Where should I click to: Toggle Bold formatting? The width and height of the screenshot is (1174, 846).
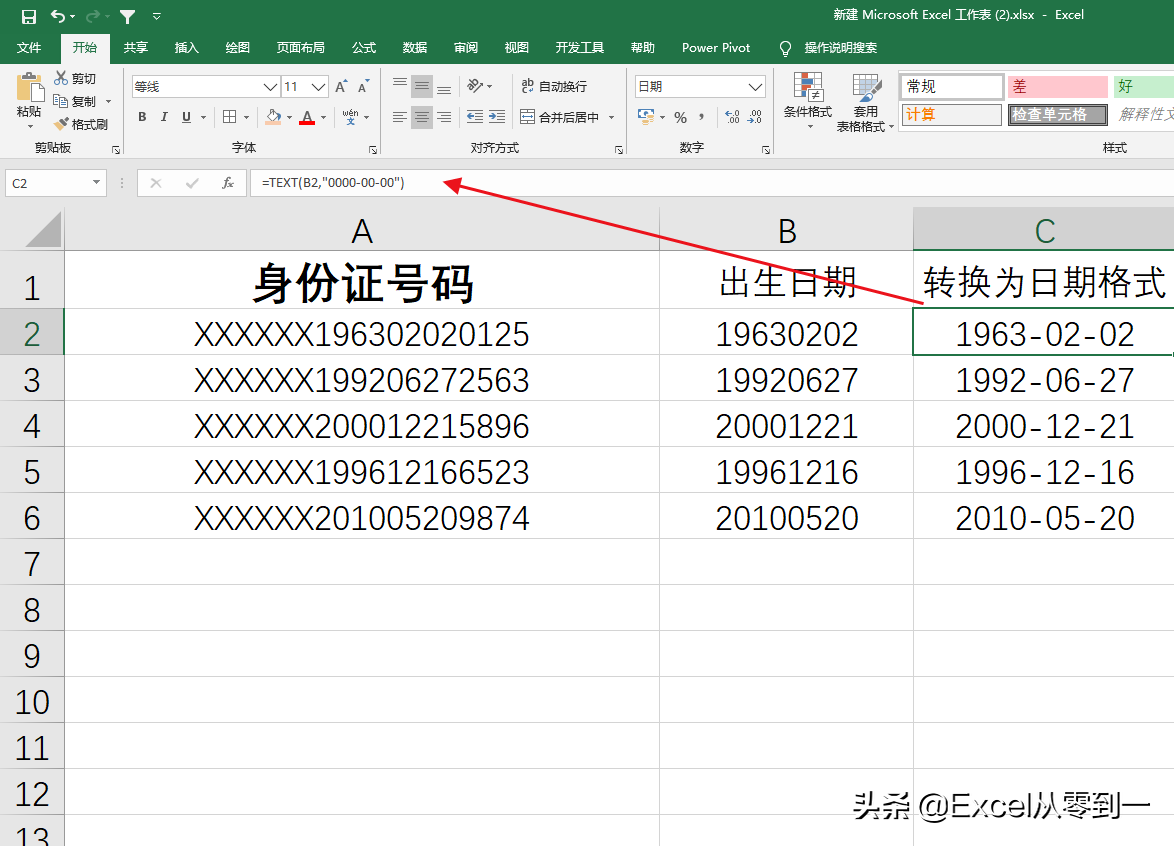[142, 118]
